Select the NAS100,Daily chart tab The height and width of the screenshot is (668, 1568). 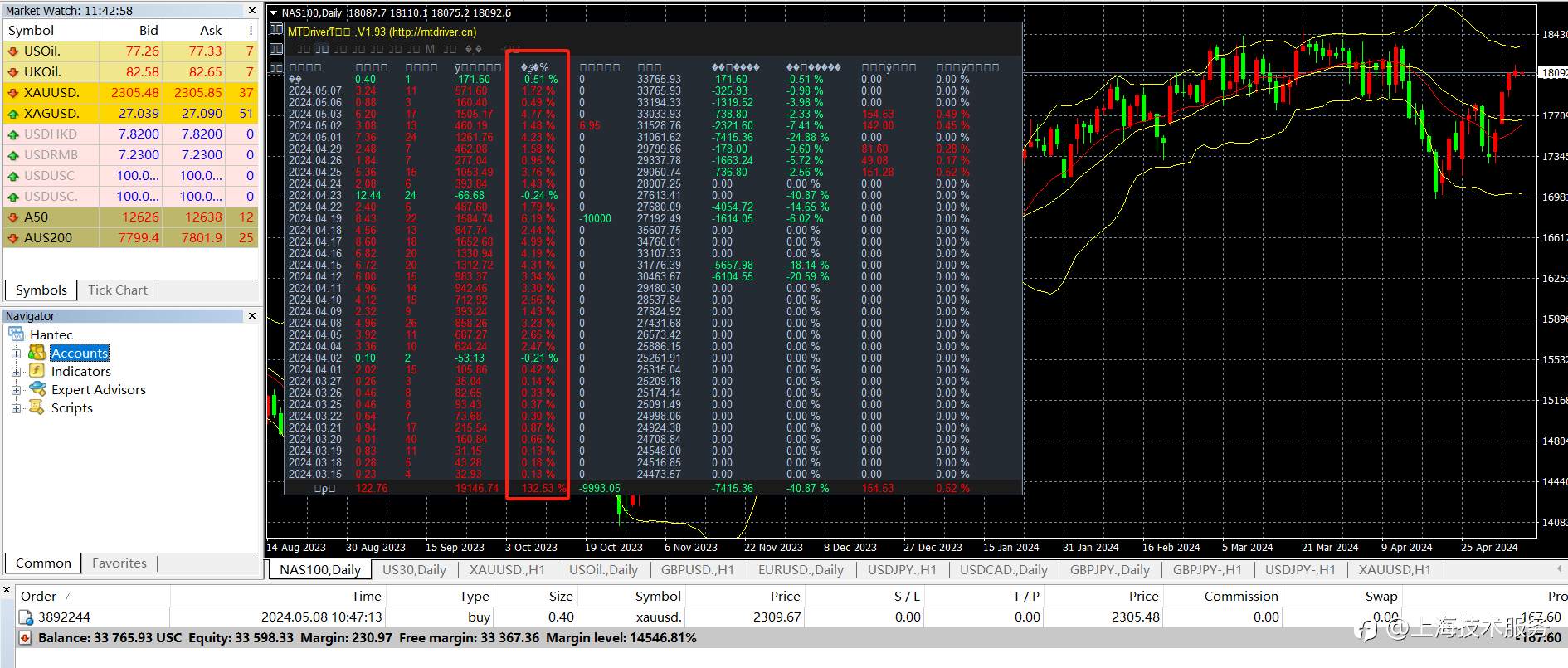[x=320, y=570]
